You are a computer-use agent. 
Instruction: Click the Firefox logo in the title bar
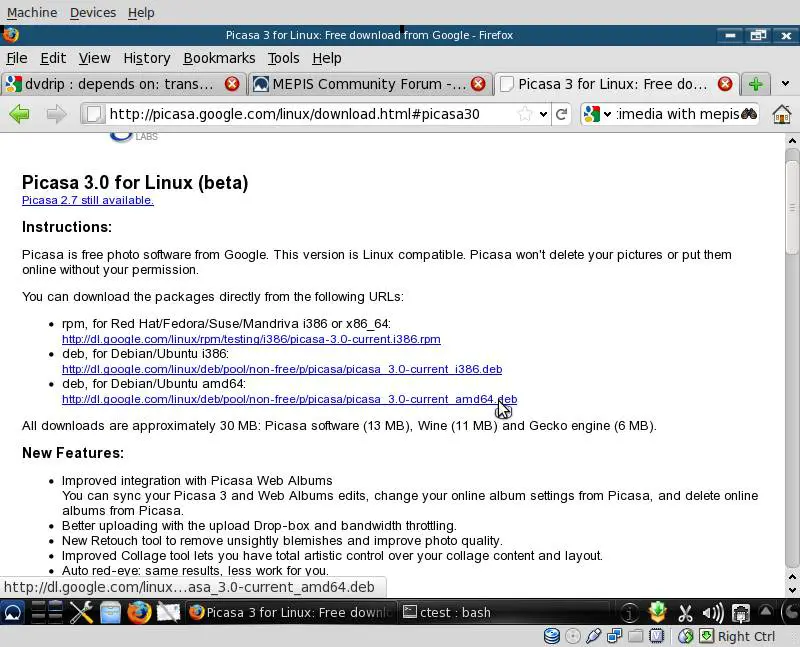[11, 35]
